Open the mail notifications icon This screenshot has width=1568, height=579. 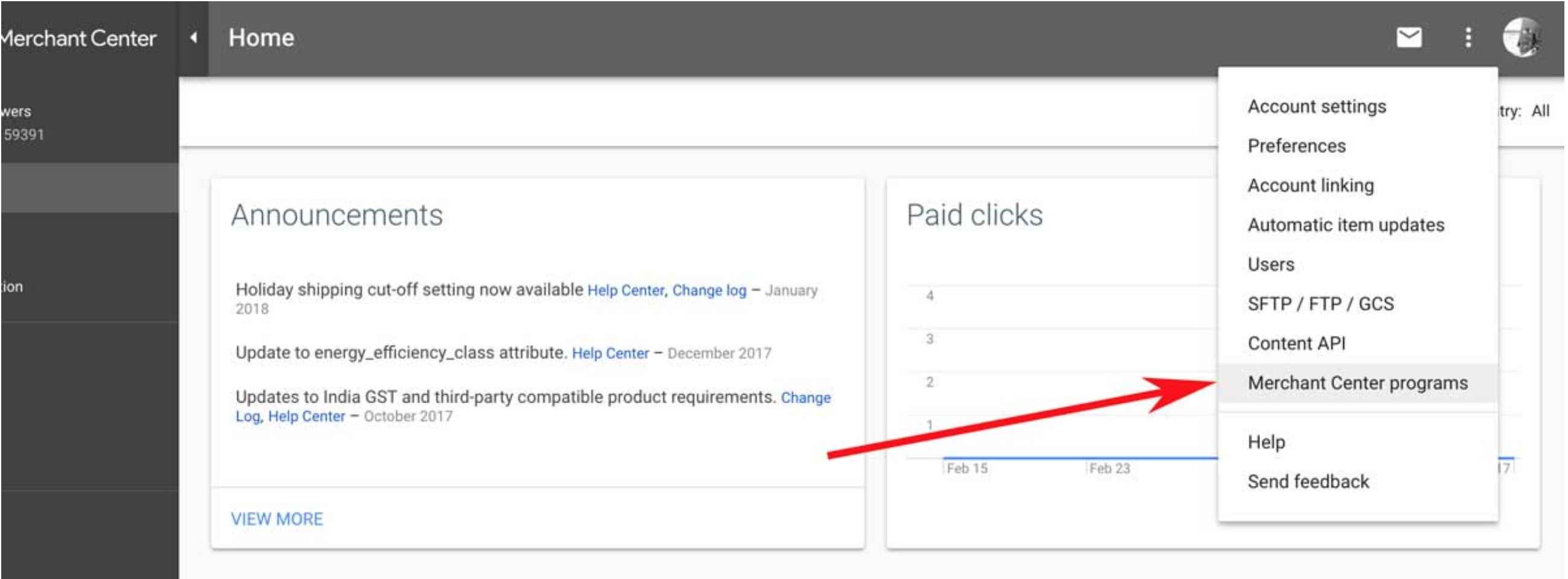tap(1409, 37)
